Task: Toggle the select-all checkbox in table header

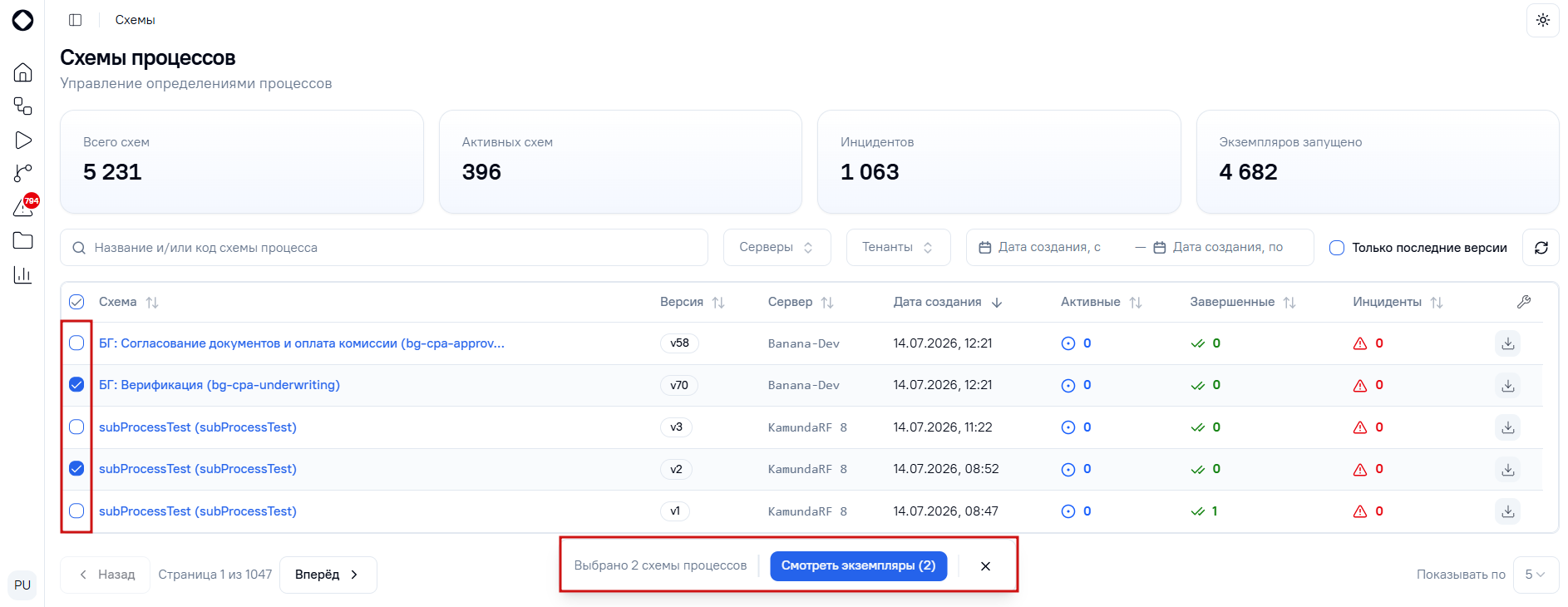Action: point(76,302)
